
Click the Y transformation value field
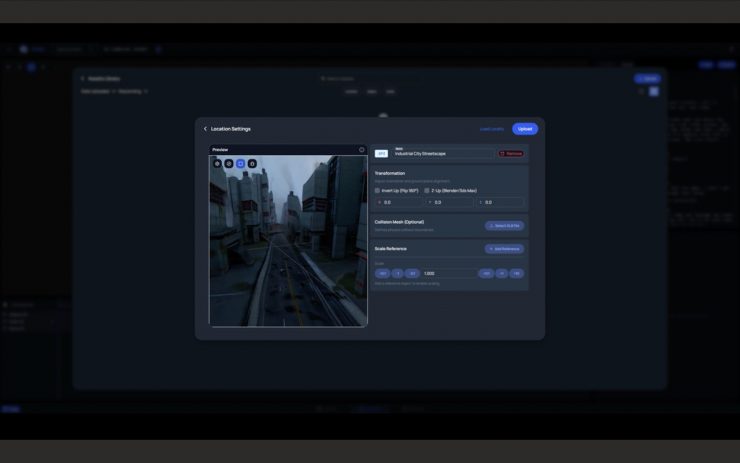click(450, 202)
